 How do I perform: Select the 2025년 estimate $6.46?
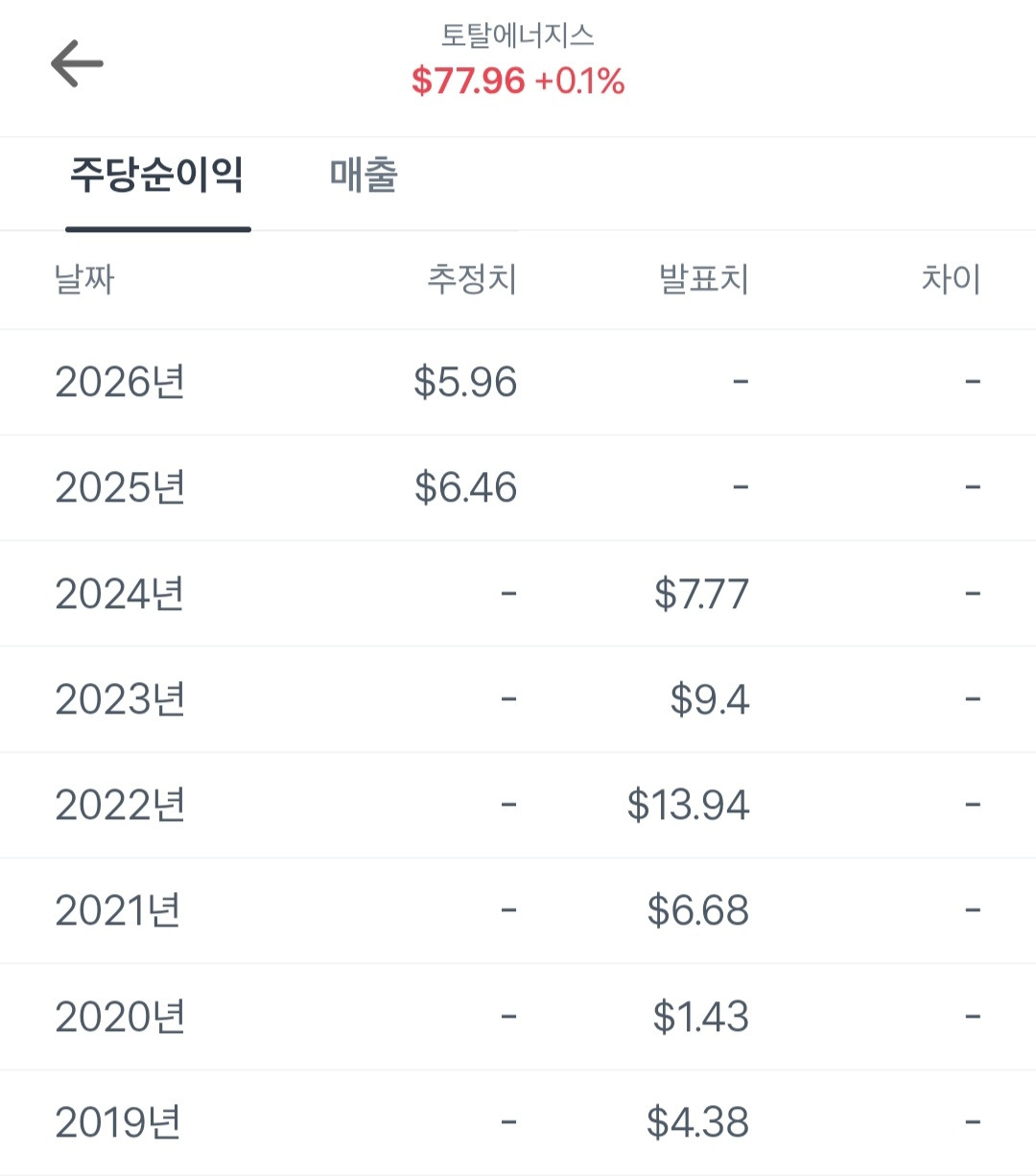pos(465,488)
